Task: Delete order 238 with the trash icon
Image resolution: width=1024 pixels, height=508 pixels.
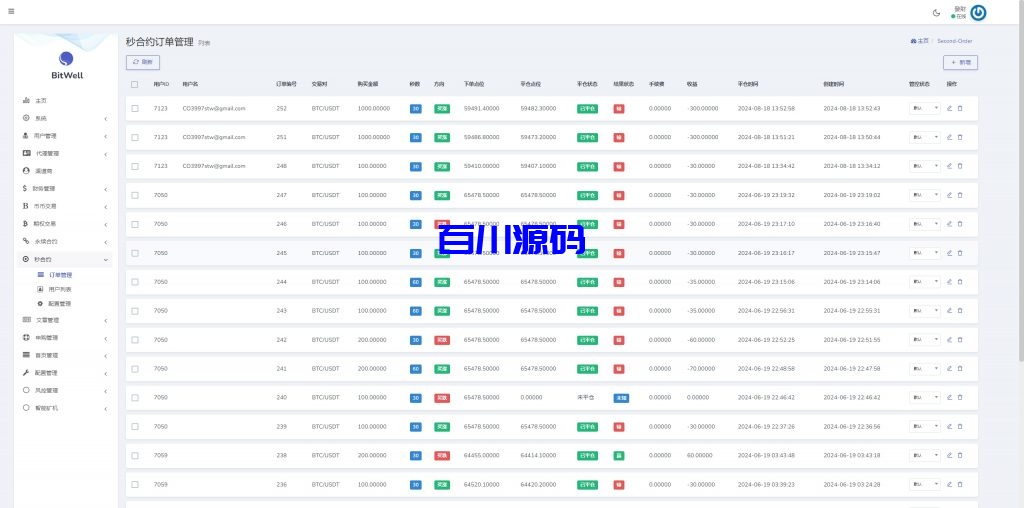Action: 960,455
